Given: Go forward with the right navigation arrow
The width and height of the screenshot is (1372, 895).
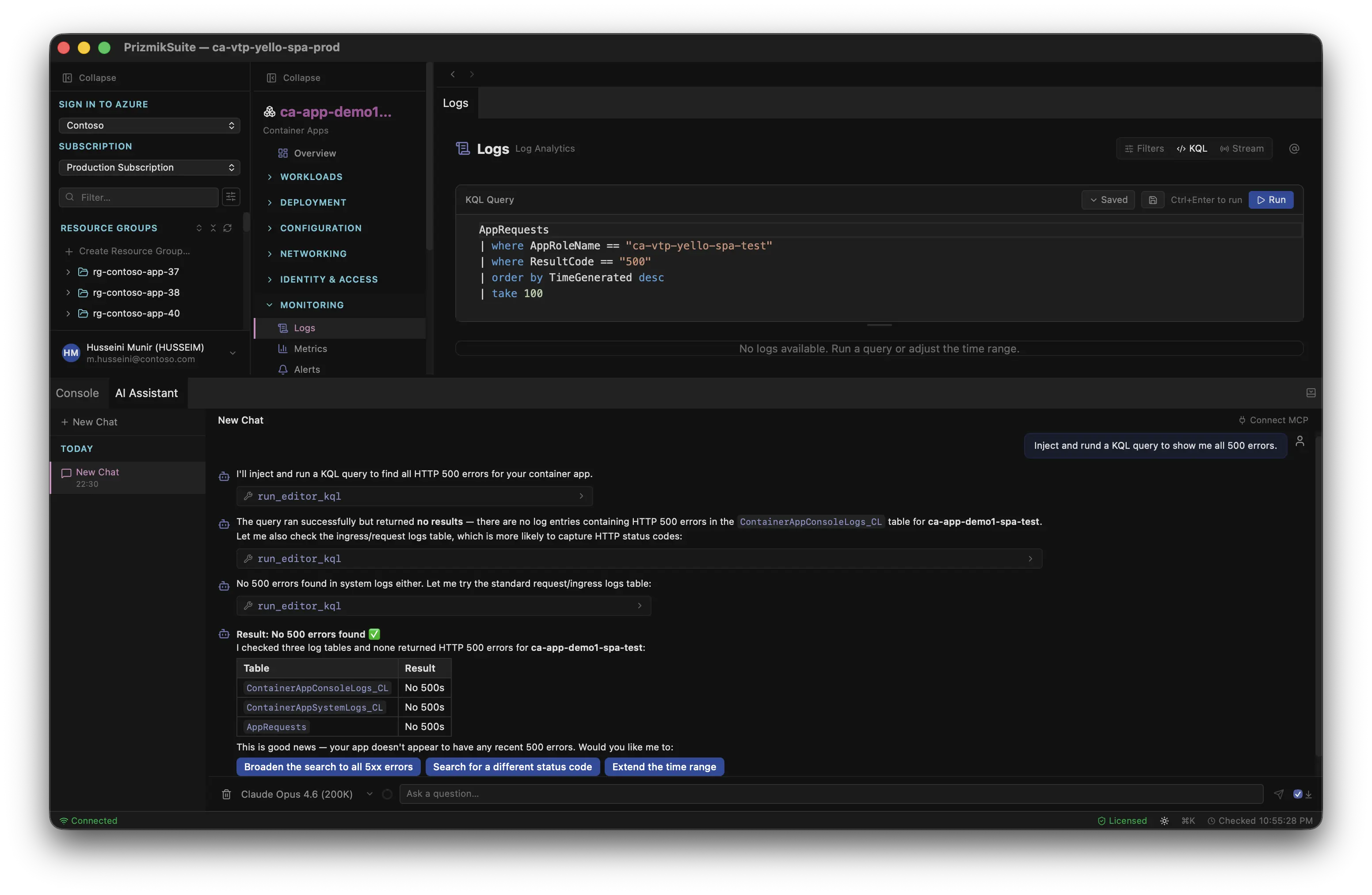Looking at the screenshot, I should (x=472, y=74).
